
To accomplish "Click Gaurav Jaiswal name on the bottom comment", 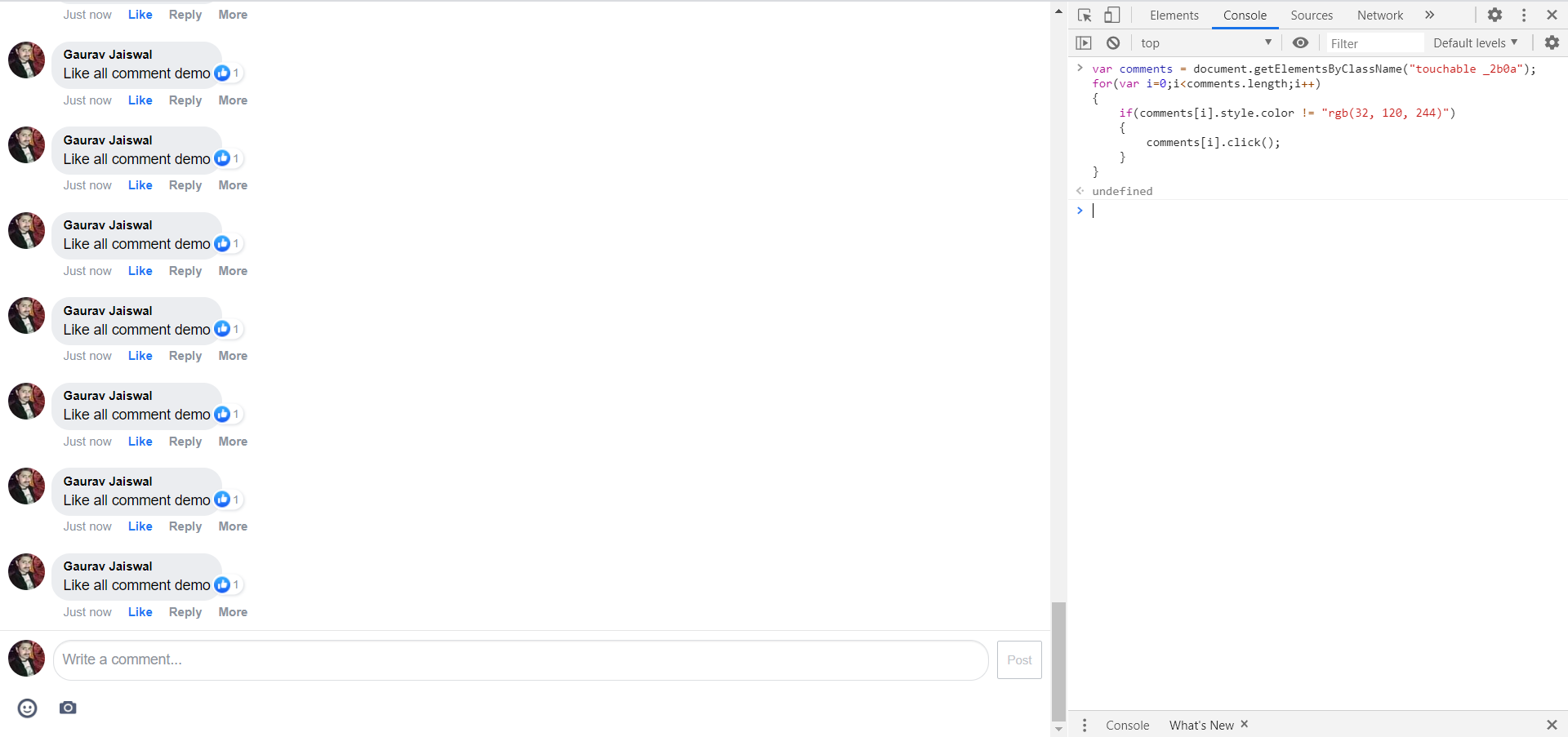I will tap(108, 566).
